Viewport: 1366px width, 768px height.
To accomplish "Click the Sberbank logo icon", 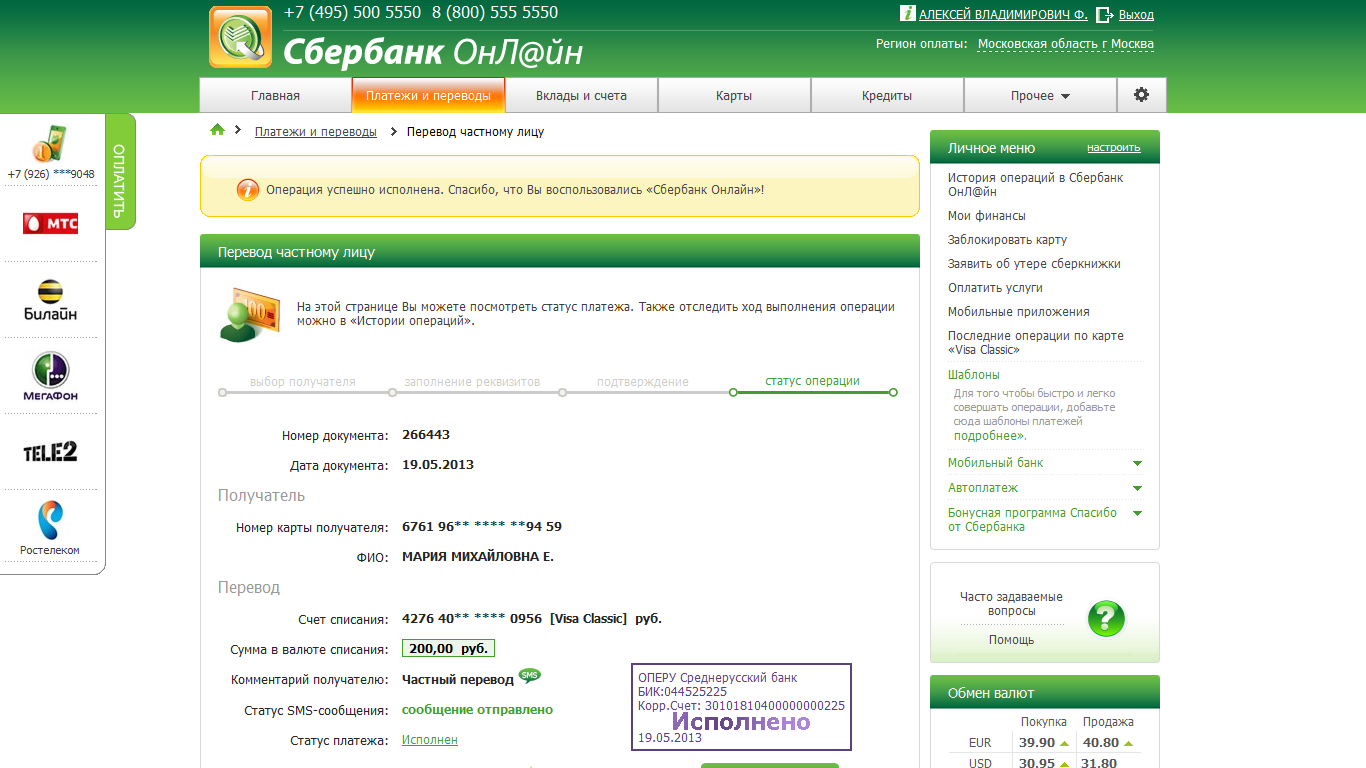I will 240,37.
